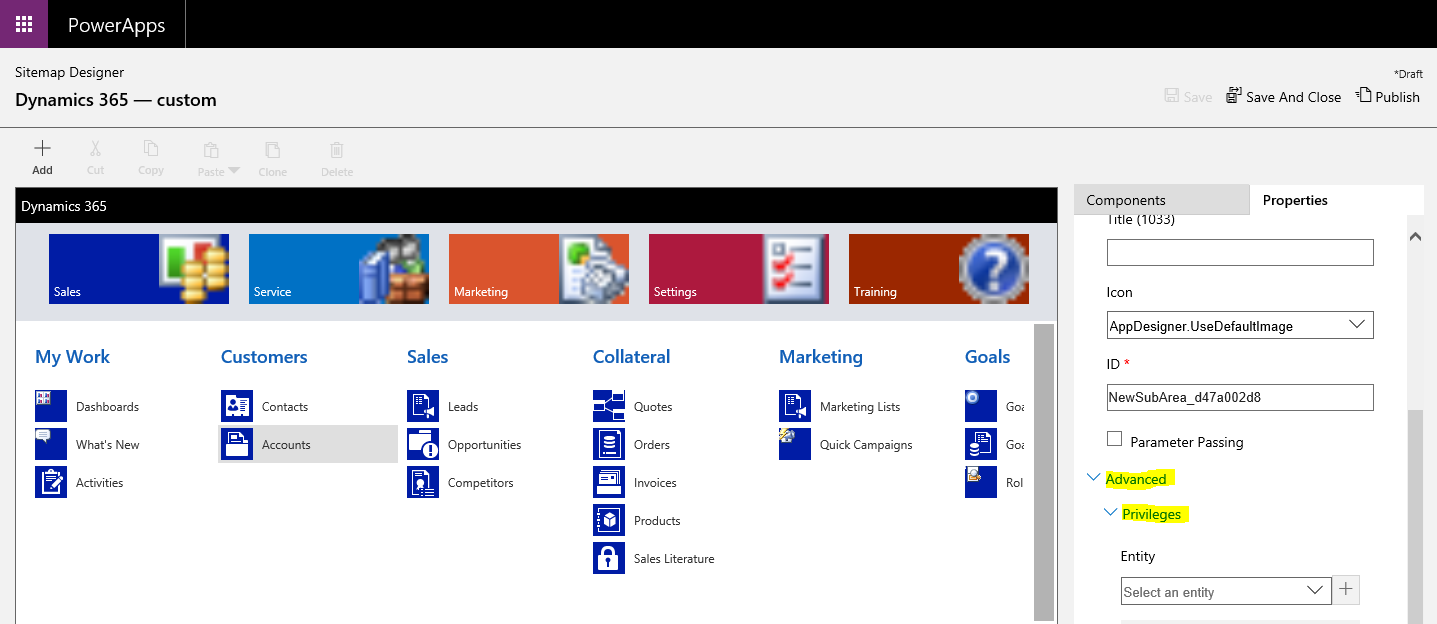
Task: Click the Paste toolbar icon
Action: tap(211, 150)
